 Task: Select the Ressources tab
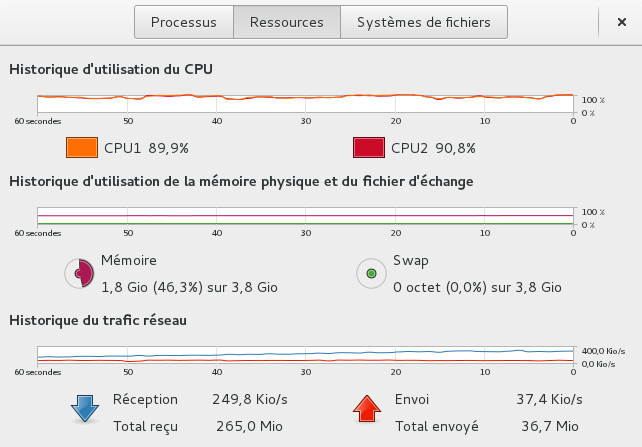287,22
